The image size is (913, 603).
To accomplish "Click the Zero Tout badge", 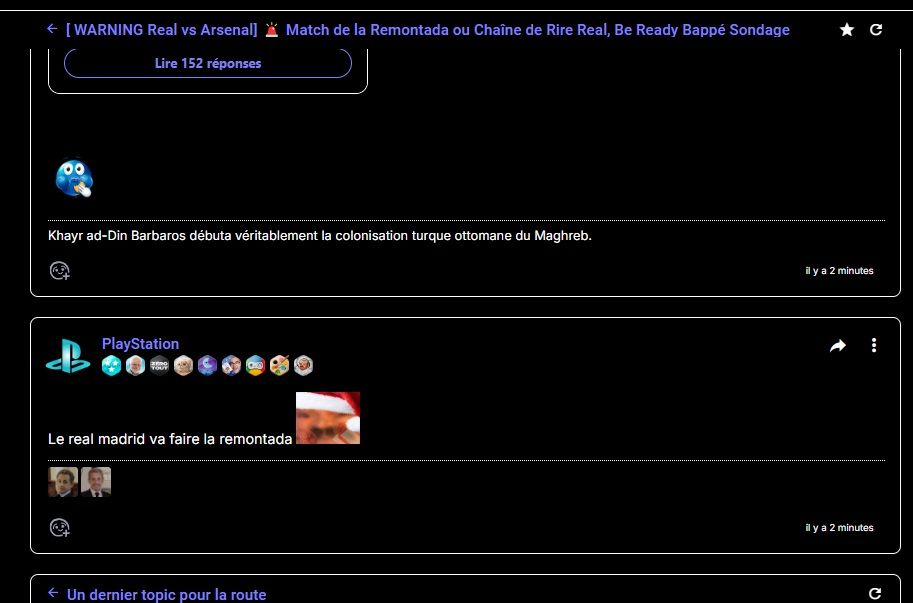I will click(159, 366).
